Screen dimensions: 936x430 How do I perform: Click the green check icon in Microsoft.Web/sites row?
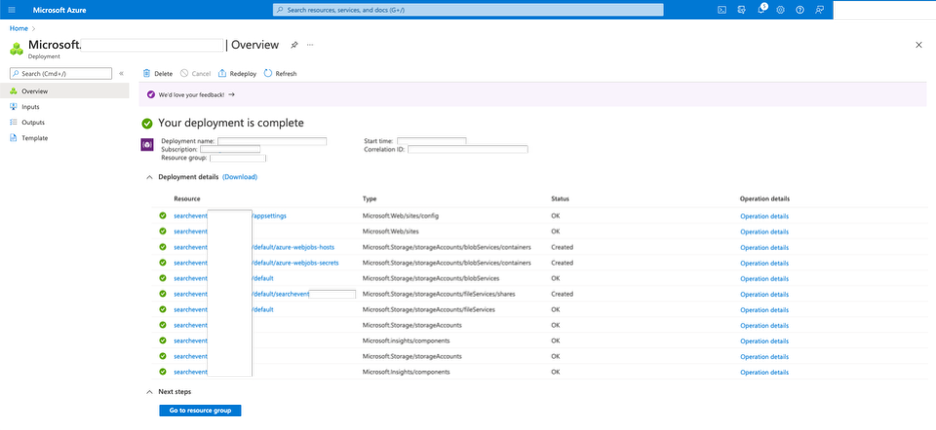(x=162, y=231)
